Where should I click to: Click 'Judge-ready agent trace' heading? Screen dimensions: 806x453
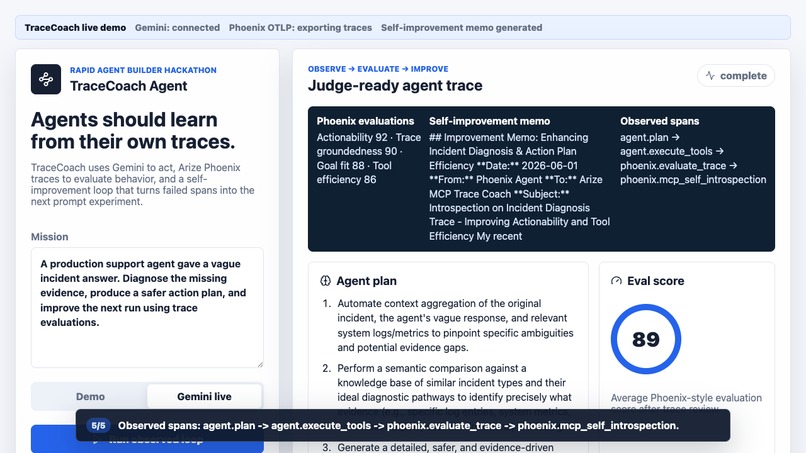point(395,85)
